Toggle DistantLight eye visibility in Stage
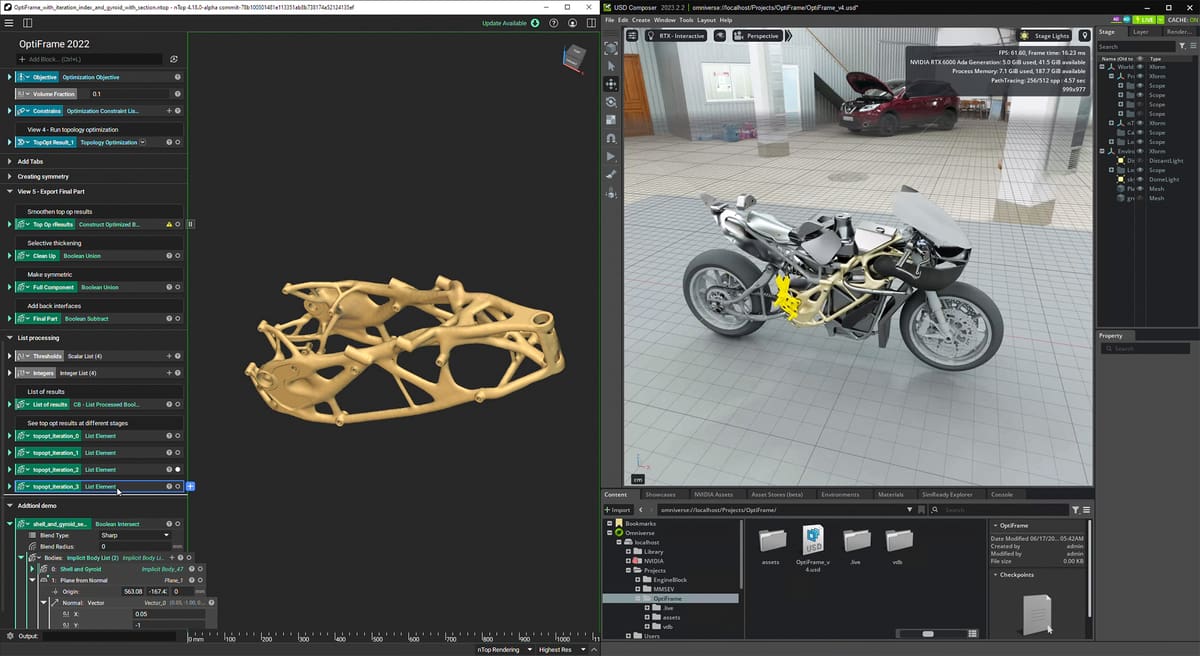The height and width of the screenshot is (656, 1200). [x=1139, y=160]
